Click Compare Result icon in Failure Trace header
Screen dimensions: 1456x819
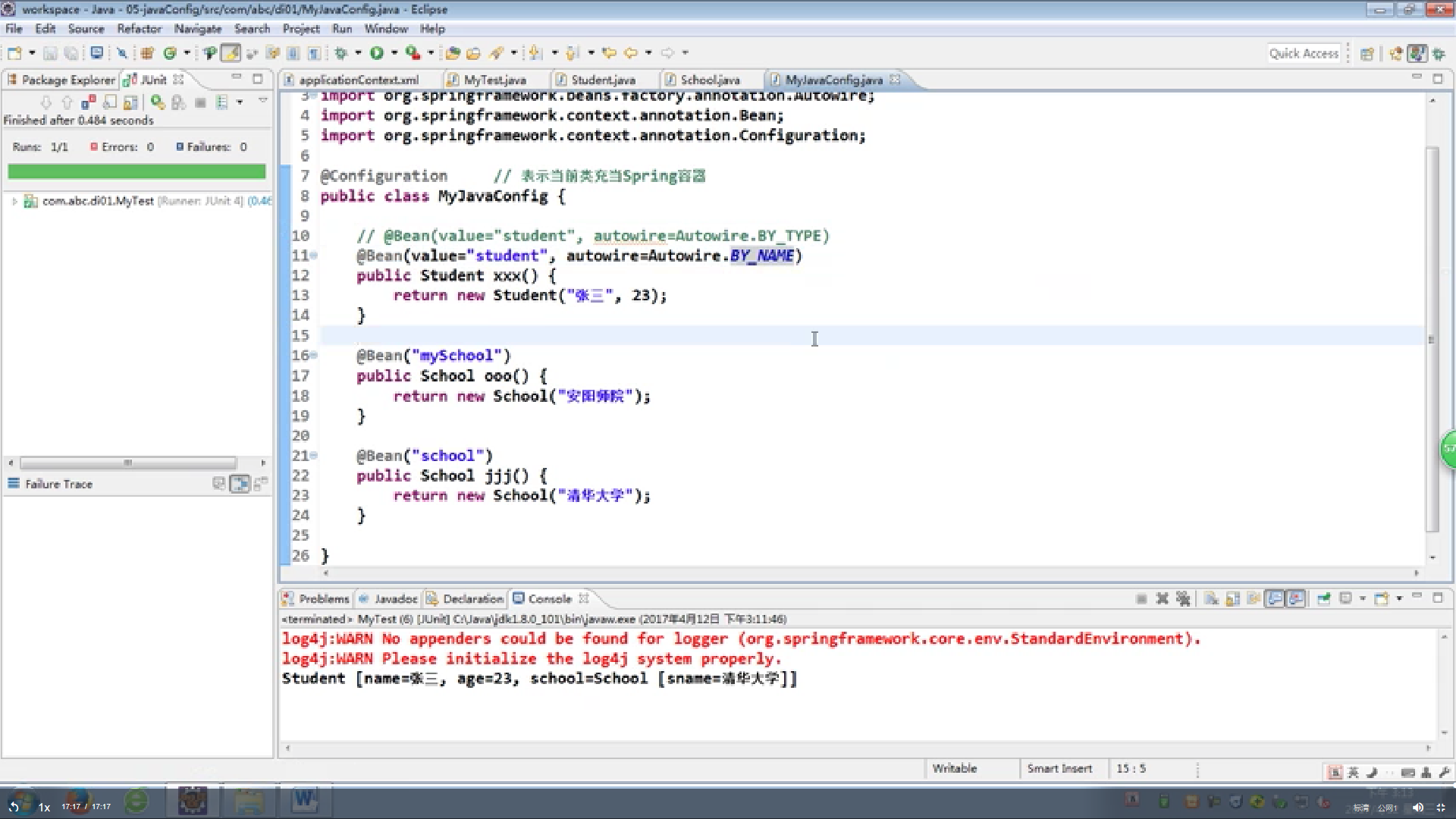point(260,484)
